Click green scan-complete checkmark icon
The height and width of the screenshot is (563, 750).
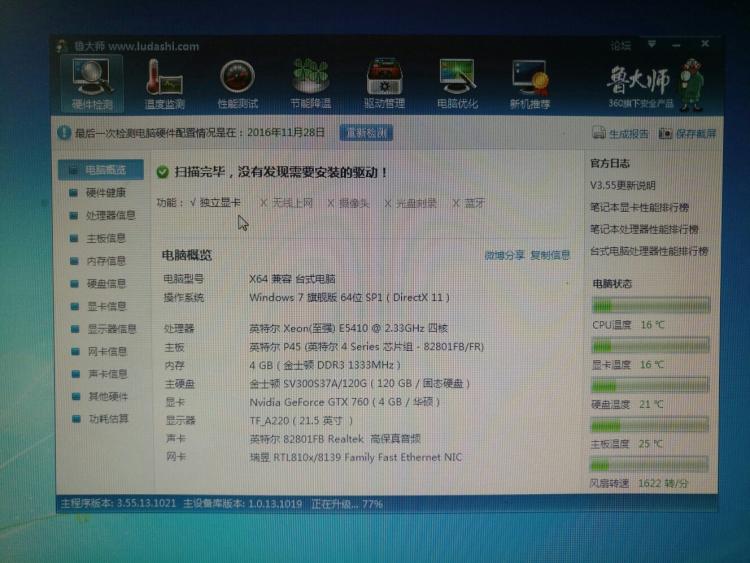163,172
